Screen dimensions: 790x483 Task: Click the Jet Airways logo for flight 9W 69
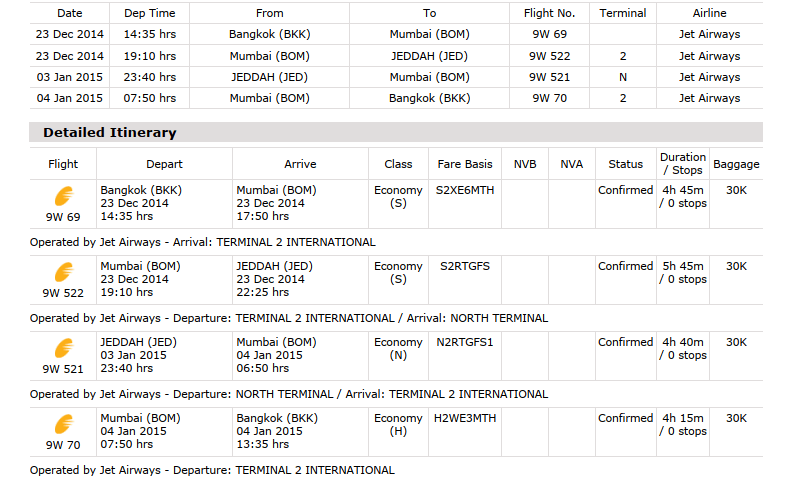pos(63,196)
